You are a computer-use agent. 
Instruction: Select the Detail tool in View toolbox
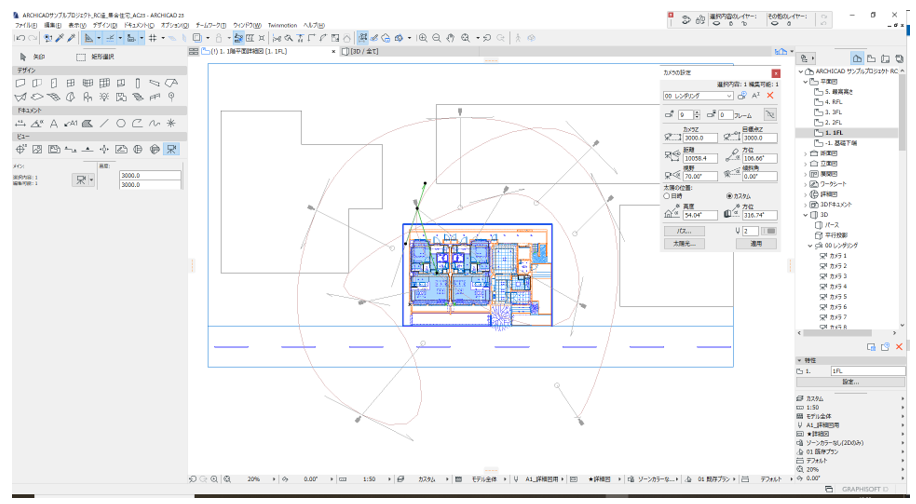tap(138, 150)
